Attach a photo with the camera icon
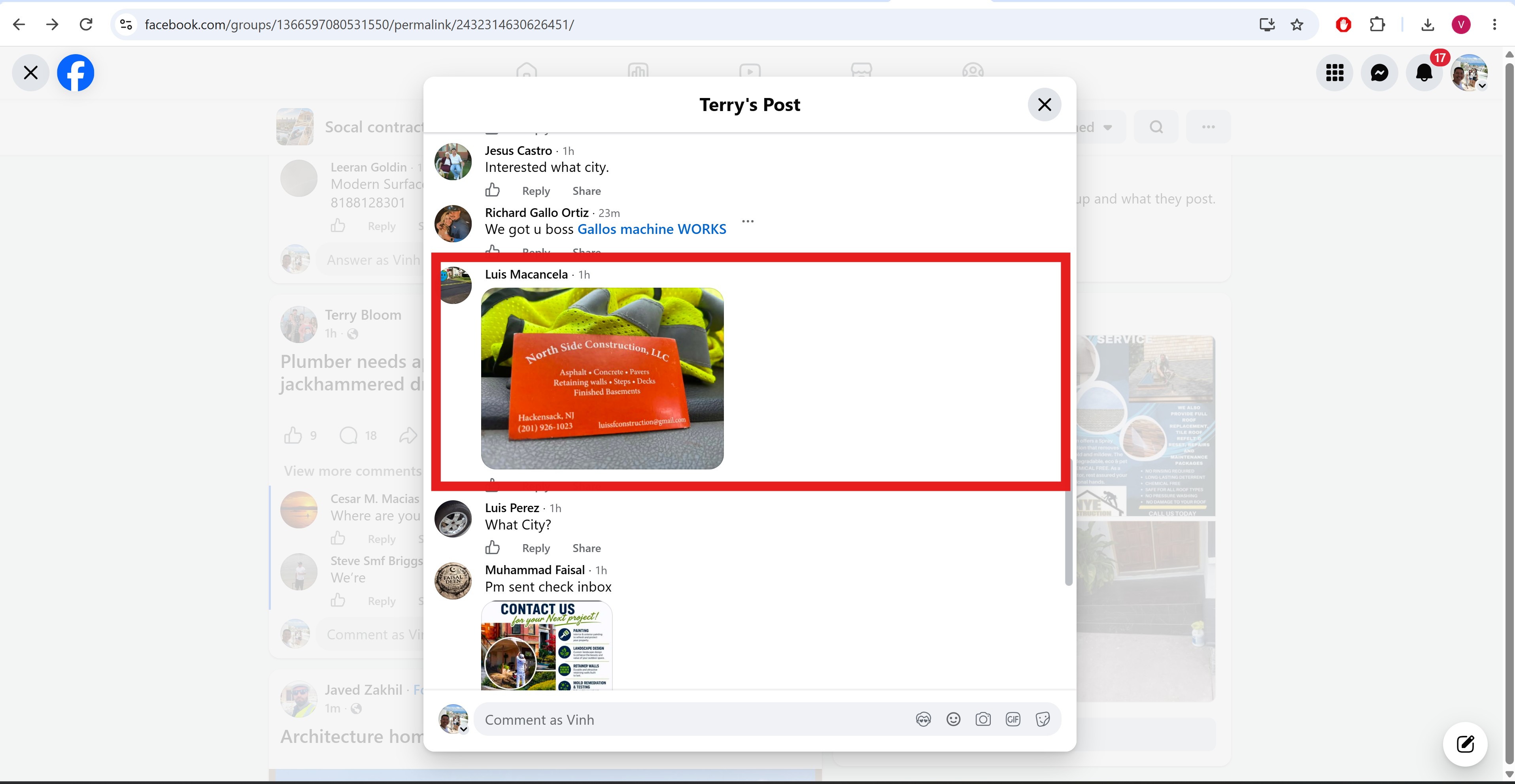The height and width of the screenshot is (784, 1515). 983,719
